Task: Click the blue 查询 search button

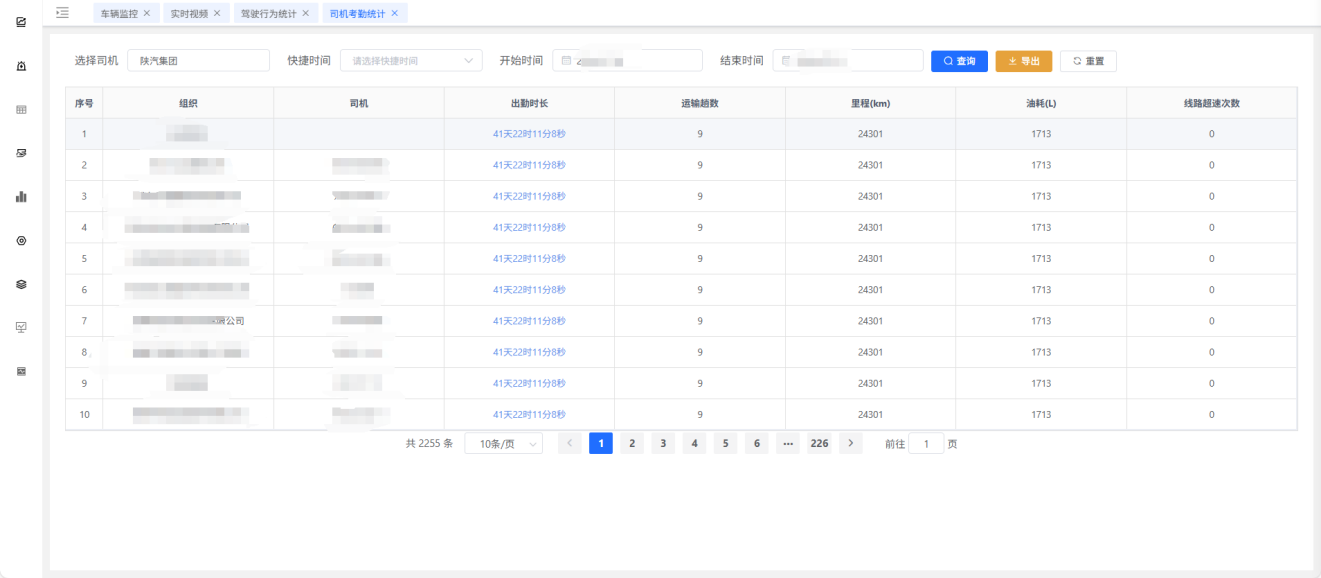Action: coord(959,61)
